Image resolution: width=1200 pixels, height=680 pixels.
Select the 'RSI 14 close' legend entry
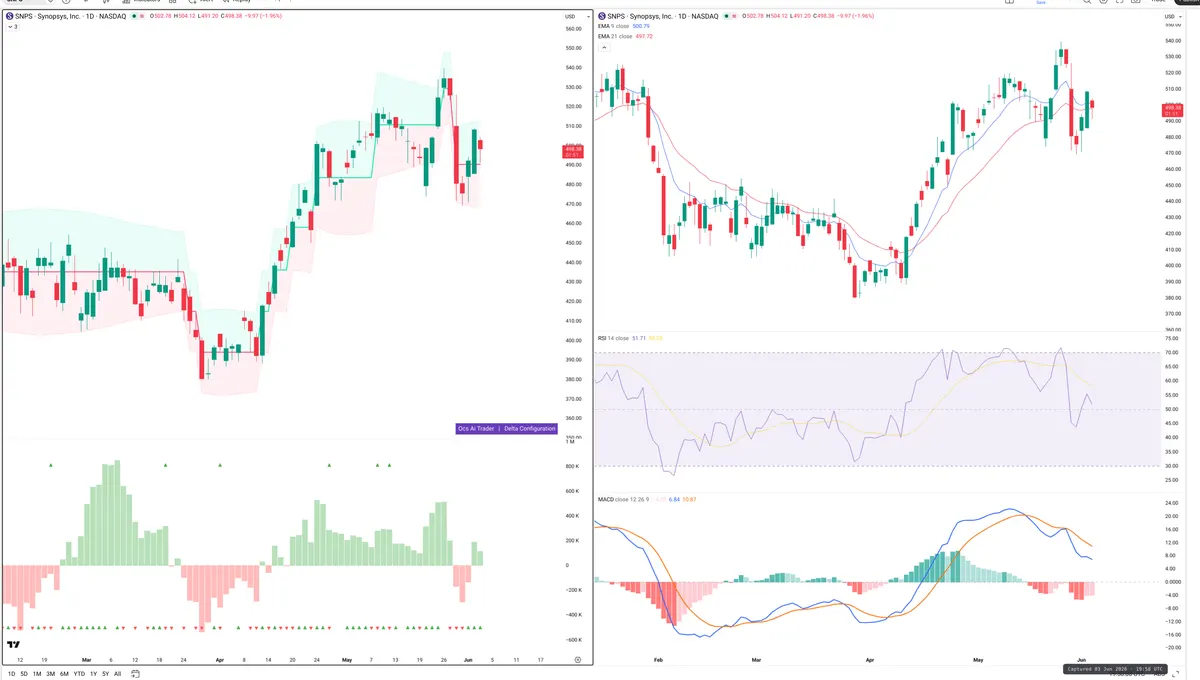613,338
